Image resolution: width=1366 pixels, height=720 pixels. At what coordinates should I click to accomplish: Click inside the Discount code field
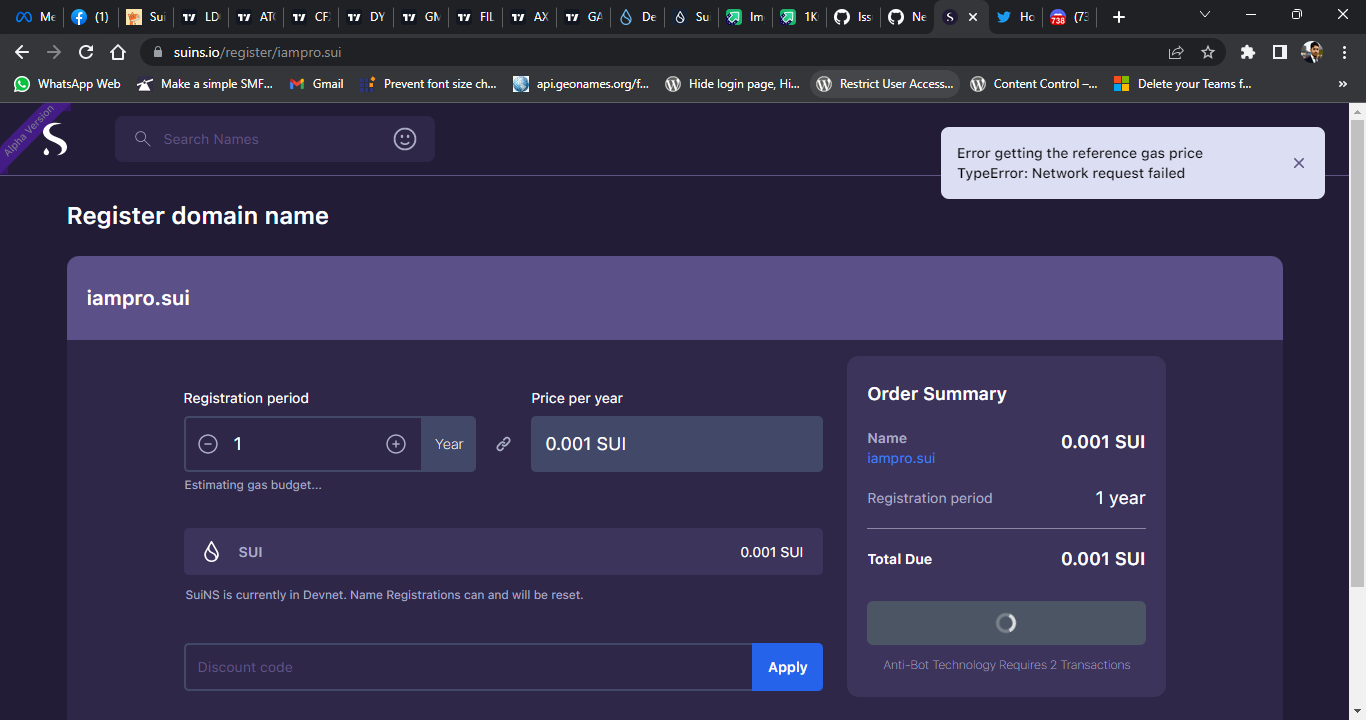click(450, 666)
